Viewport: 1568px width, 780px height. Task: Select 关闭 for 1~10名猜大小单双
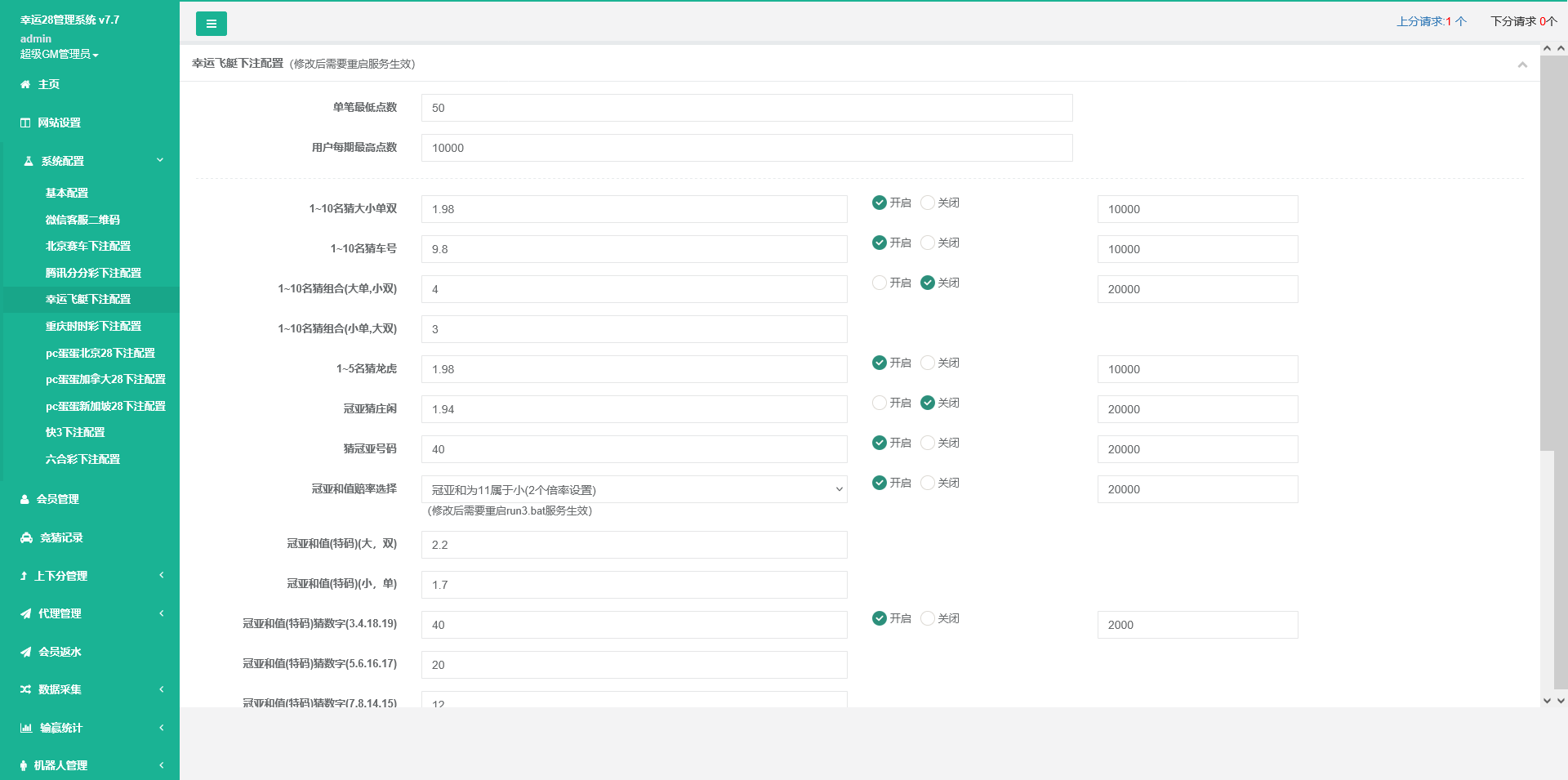[x=928, y=203]
